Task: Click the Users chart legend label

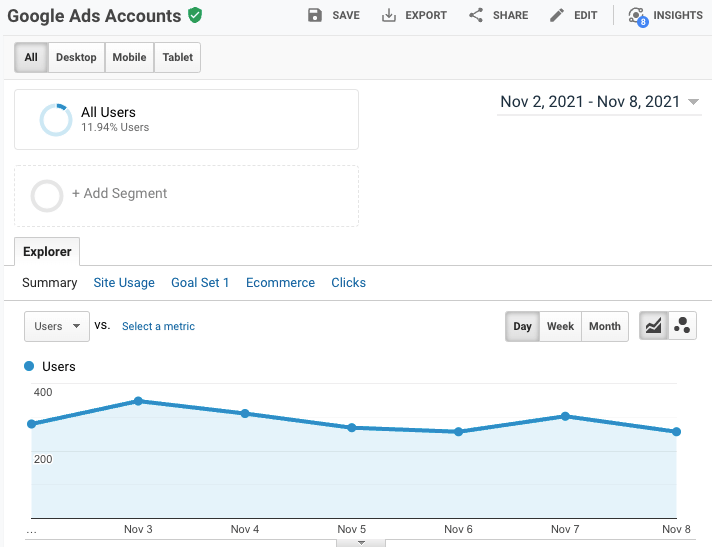Action: coord(59,366)
